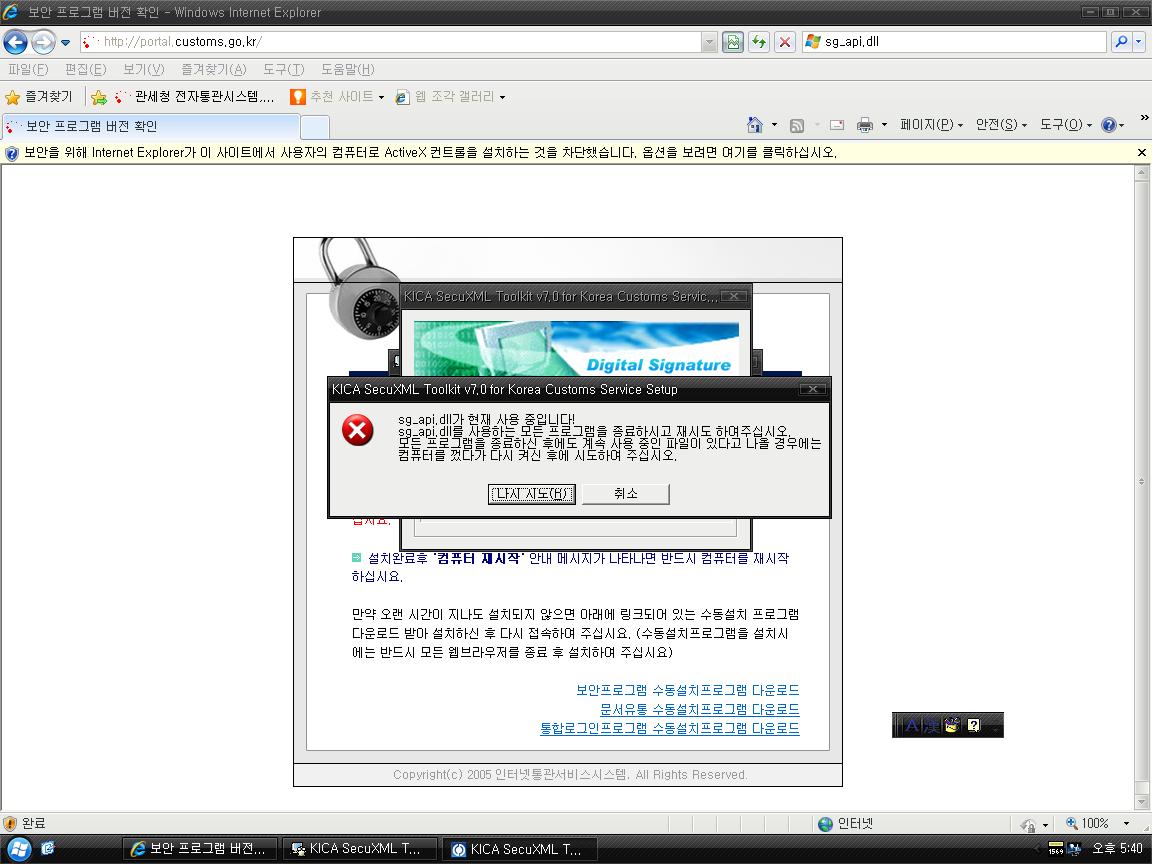Click the Read mail icon
The image size is (1152, 864).
click(837, 125)
